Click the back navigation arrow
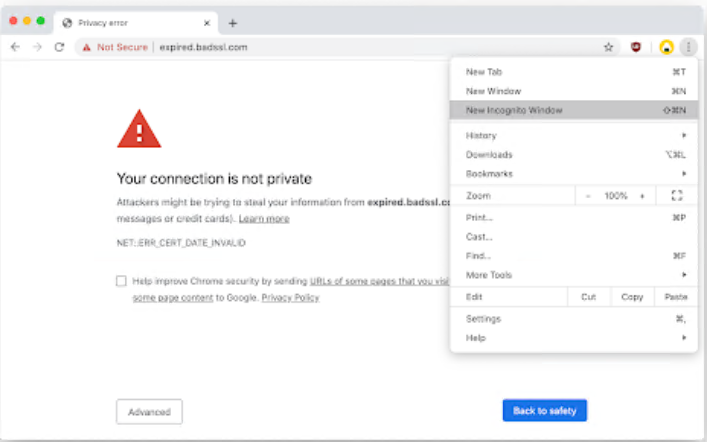Image resolution: width=707 pixels, height=442 pixels. click(x=15, y=47)
